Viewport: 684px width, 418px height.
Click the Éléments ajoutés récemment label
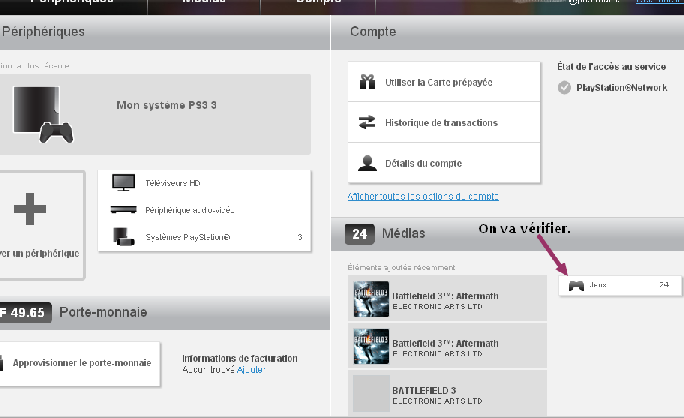(x=401, y=267)
